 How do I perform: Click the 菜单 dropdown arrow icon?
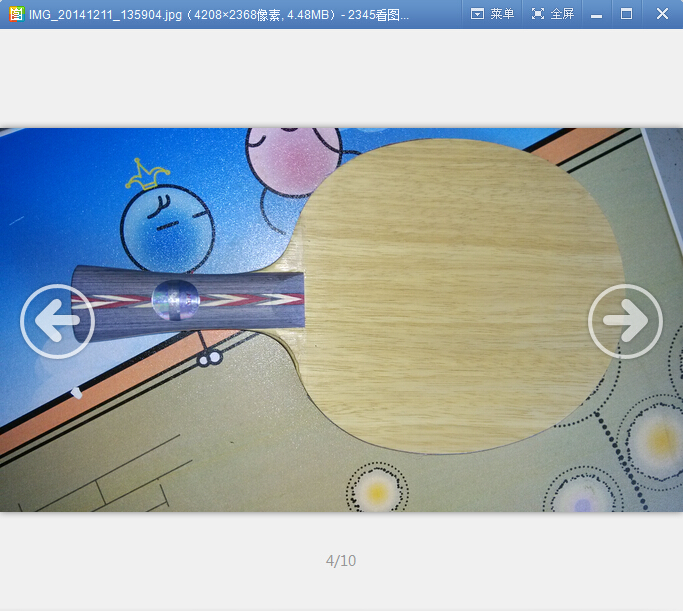click(477, 14)
